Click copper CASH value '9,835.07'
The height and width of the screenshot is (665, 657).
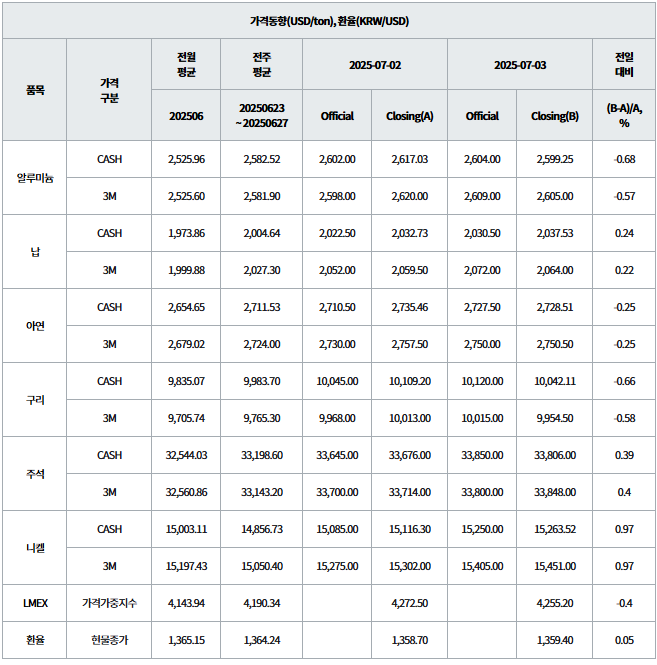point(186,381)
